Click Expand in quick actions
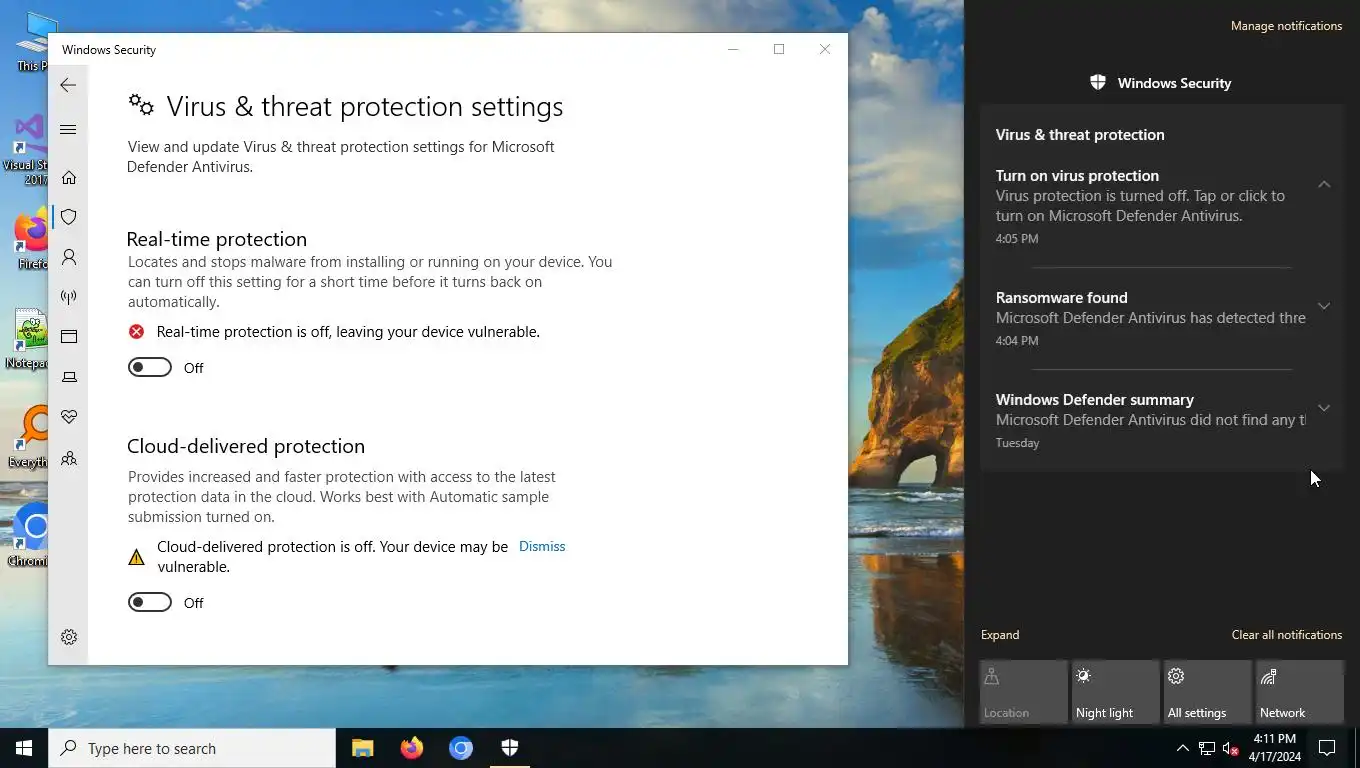 (1000, 635)
